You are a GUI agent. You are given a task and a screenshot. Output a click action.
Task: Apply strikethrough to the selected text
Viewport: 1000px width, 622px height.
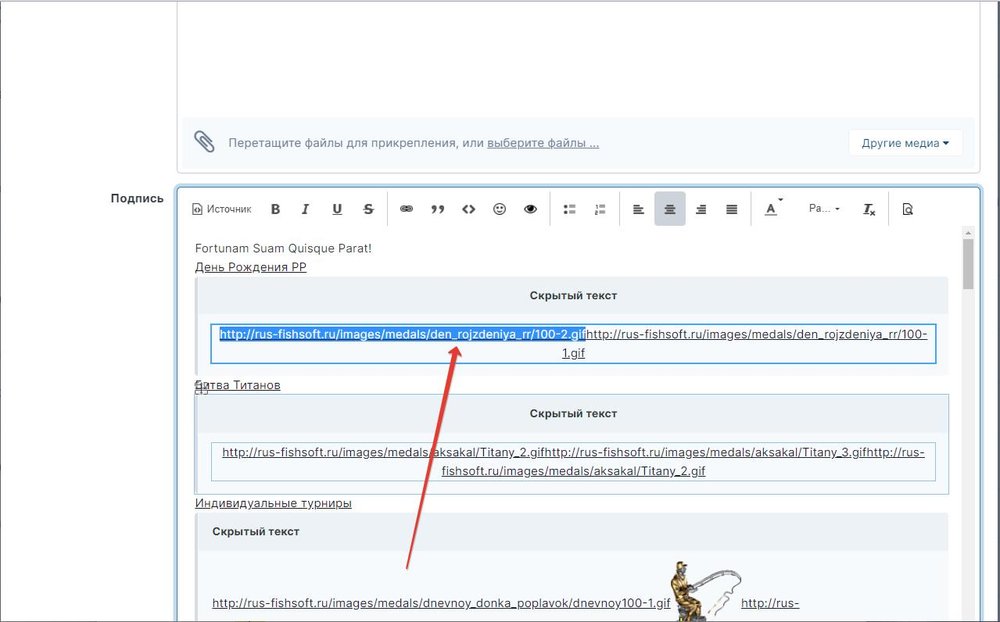tap(368, 209)
